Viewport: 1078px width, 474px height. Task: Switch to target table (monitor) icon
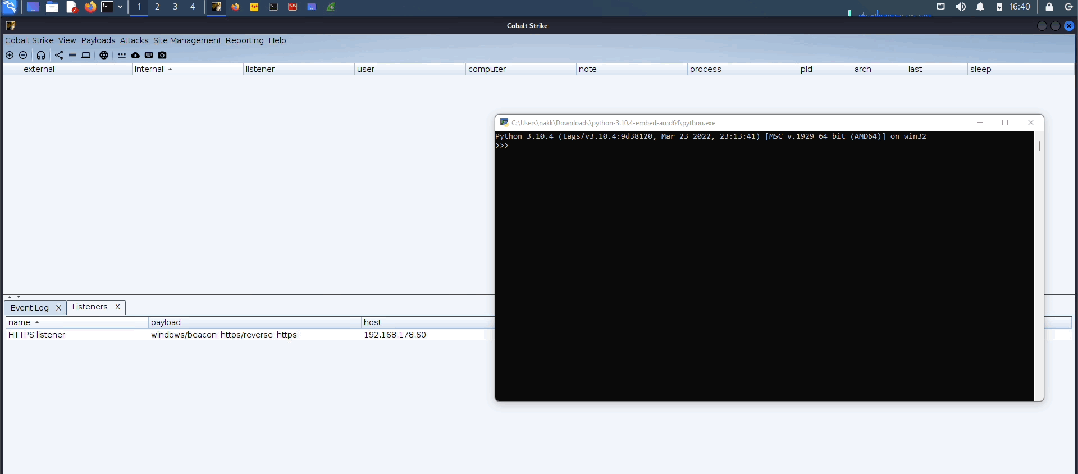[x=85, y=55]
